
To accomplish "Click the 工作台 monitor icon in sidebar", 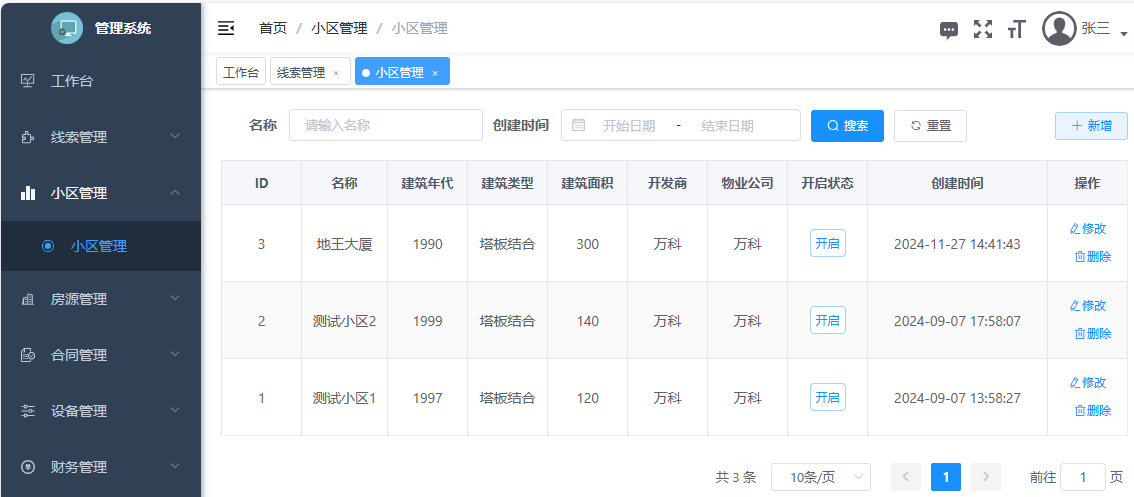I will tap(28, 81).
